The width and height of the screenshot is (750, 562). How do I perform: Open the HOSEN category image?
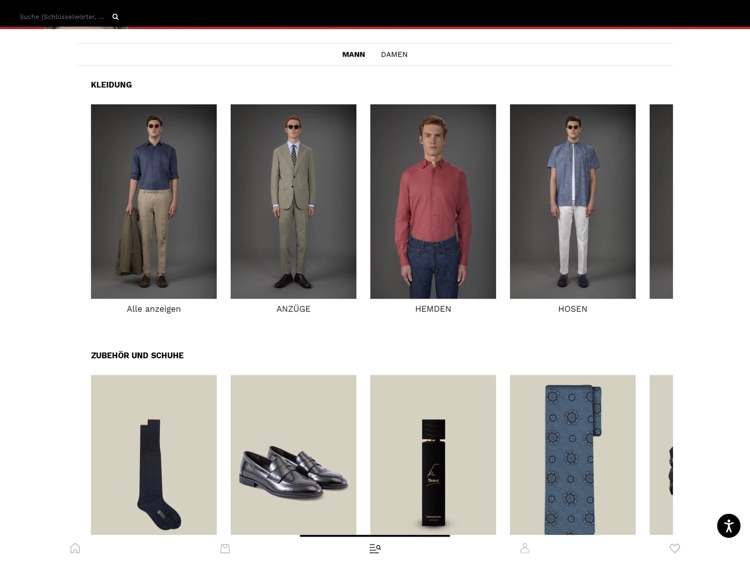tap(573, 201)
